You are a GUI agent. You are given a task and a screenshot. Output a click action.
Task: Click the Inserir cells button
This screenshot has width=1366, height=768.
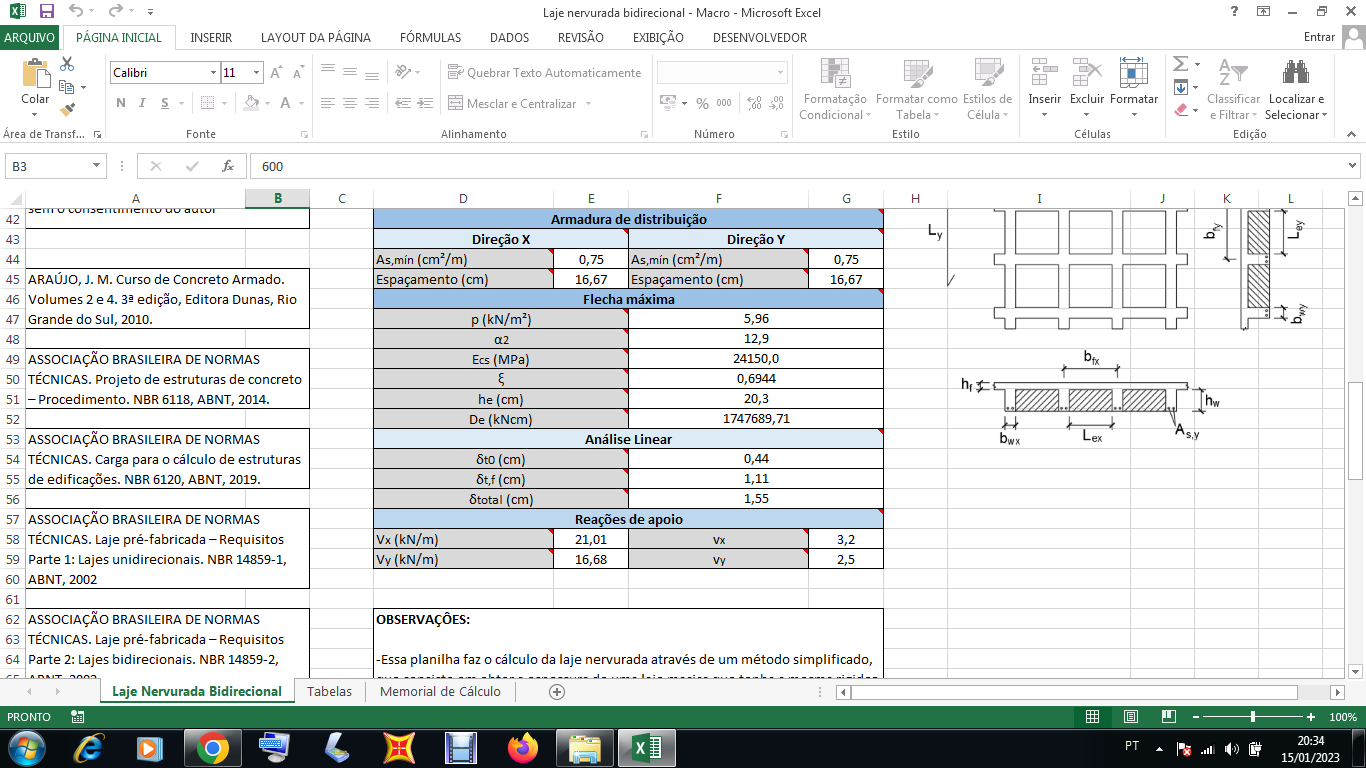click(x=1045, y=89)
